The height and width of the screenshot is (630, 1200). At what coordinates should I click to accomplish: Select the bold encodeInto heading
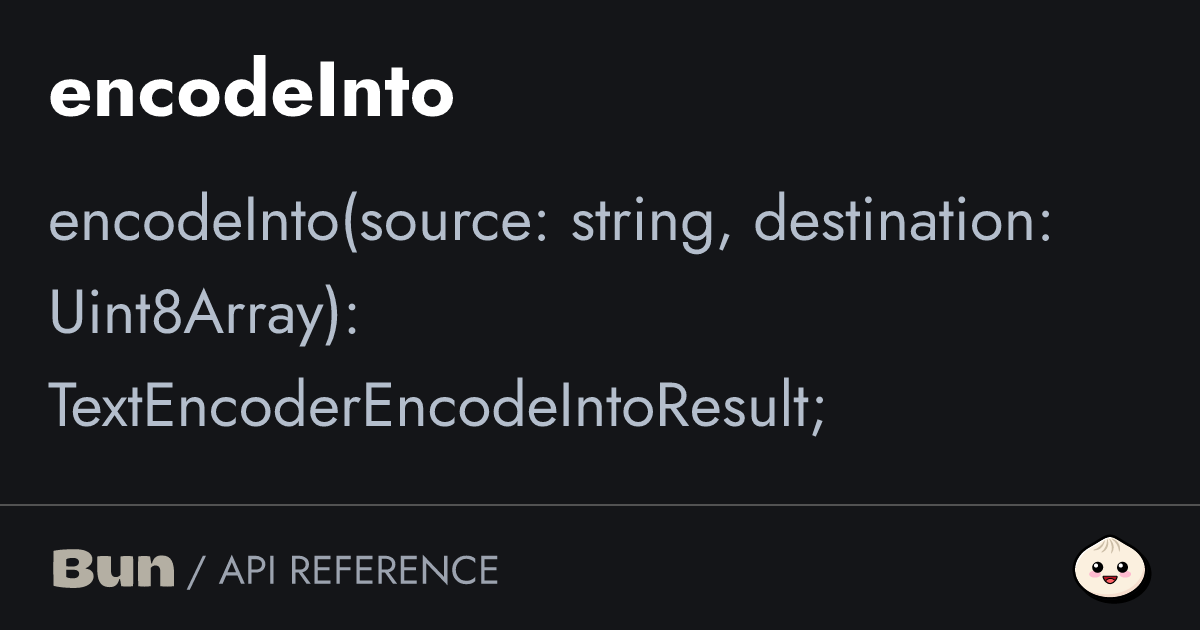click(x=251, y=93)
